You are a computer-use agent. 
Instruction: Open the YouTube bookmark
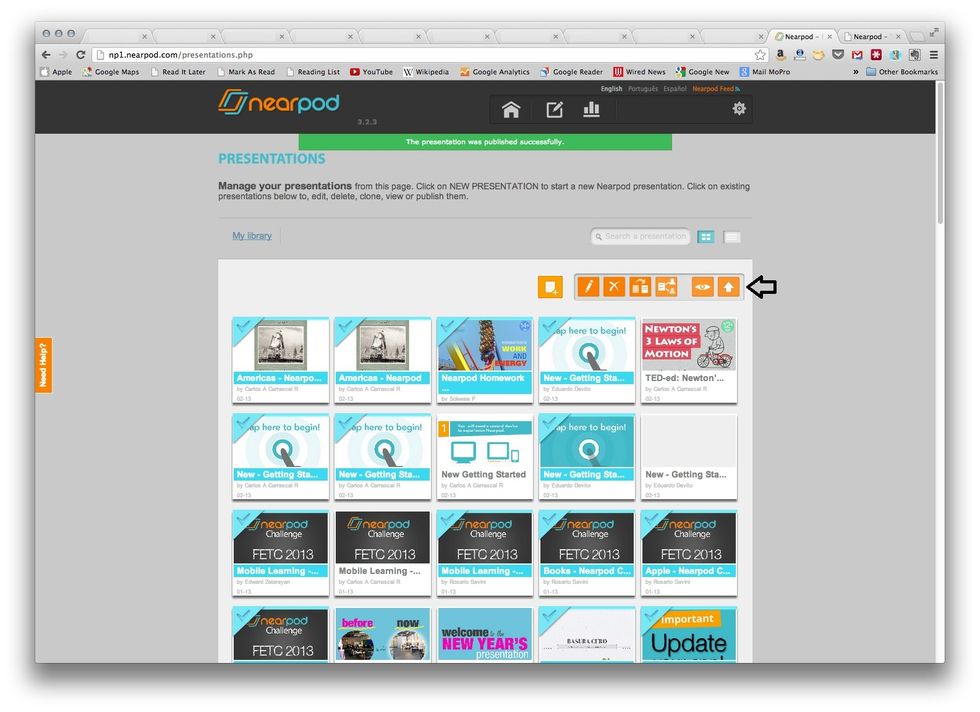point(371,72)
